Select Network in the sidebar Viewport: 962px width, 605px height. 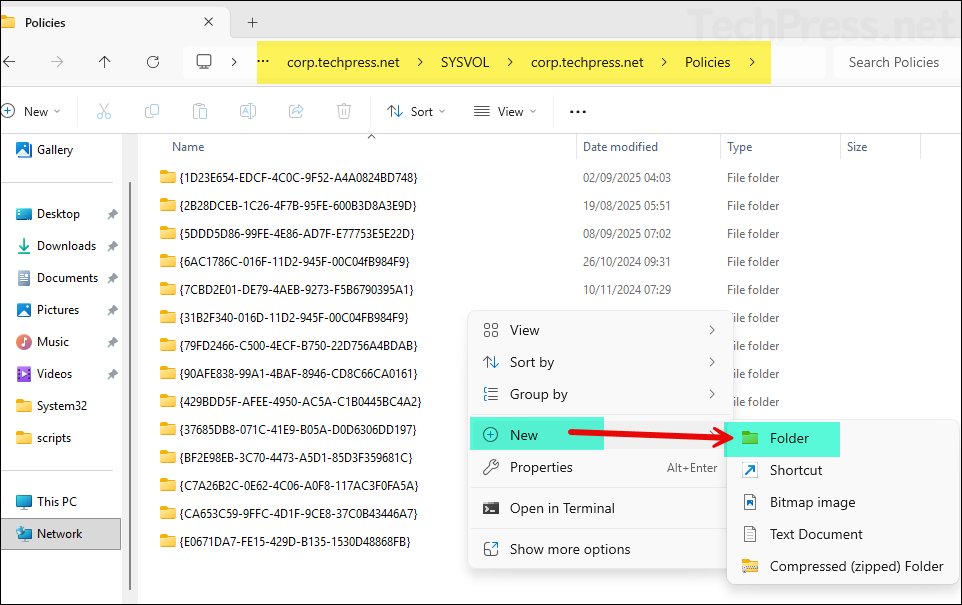[58, 533]
